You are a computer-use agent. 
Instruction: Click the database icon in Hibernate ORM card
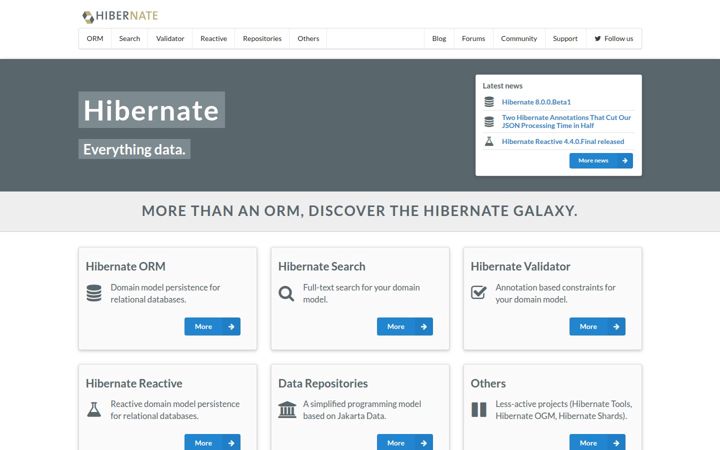coord(94,293)
